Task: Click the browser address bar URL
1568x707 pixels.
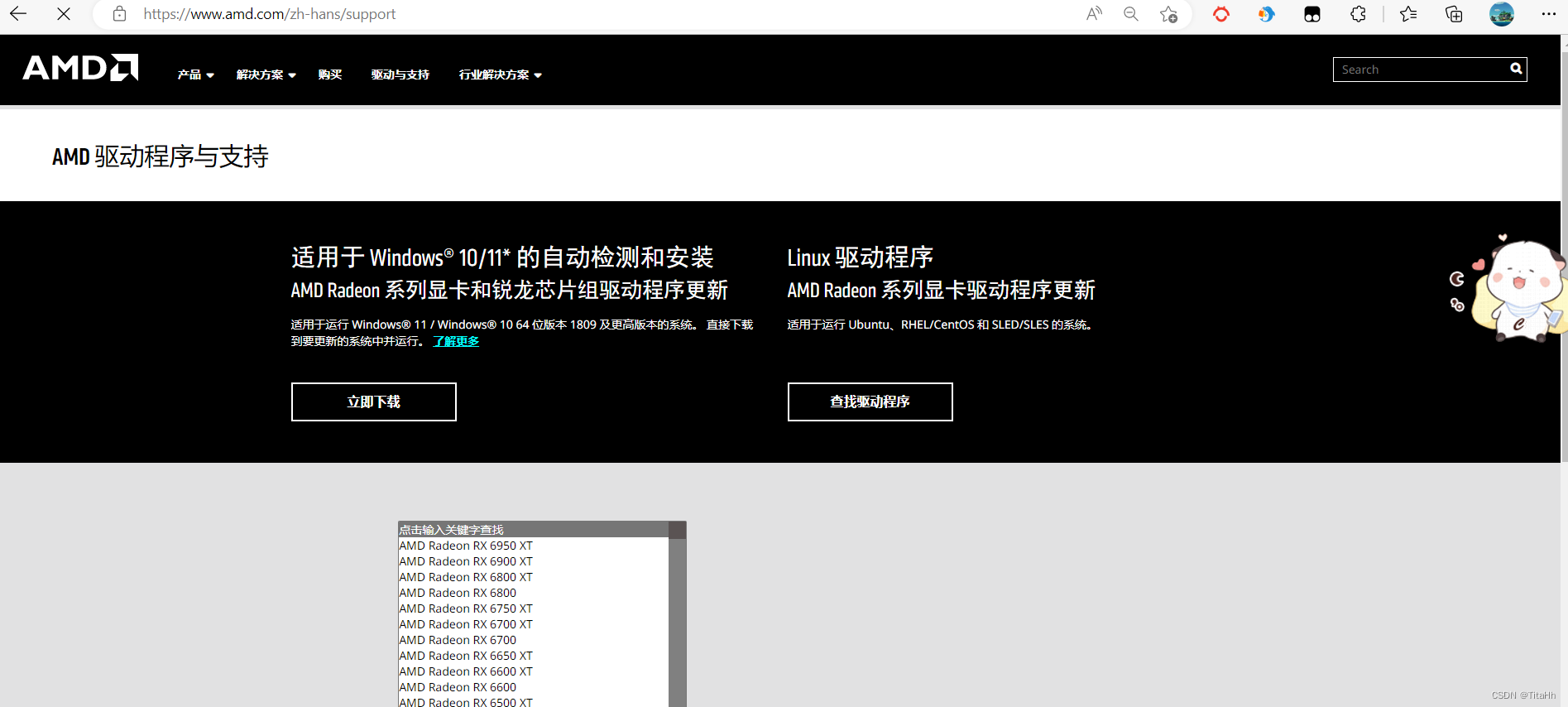Action: [x=270, y=14]
